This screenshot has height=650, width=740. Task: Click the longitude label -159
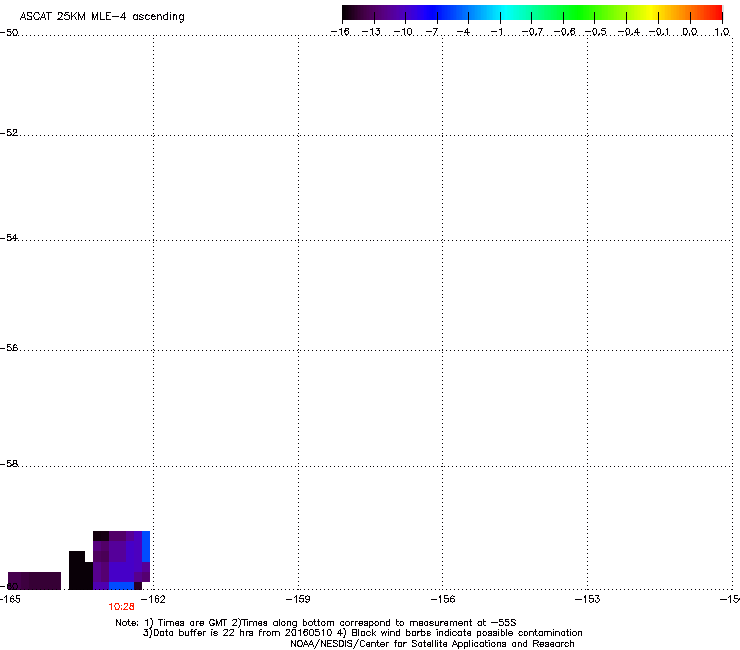(x=298, y=599)
